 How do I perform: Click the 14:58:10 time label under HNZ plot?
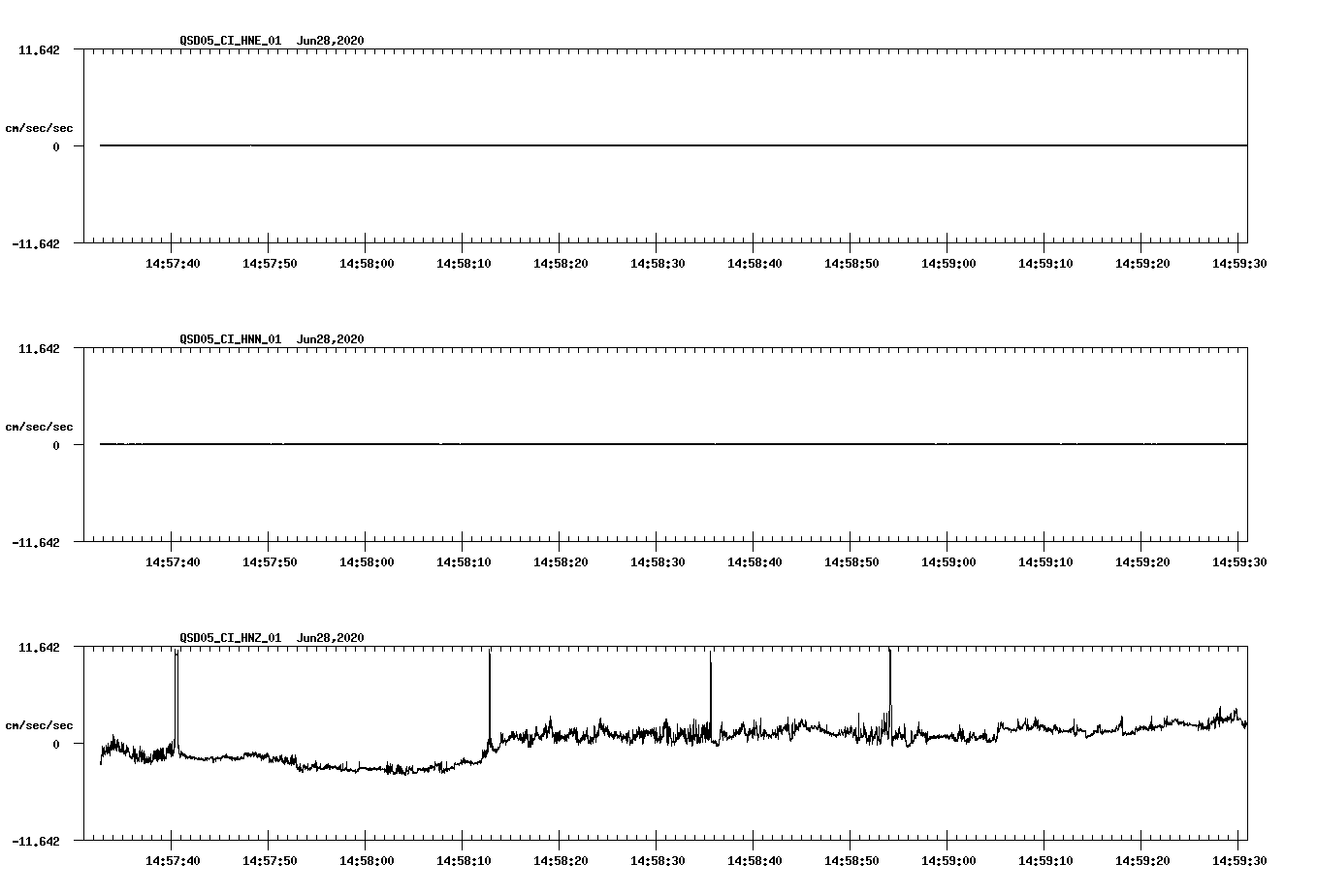464,860
